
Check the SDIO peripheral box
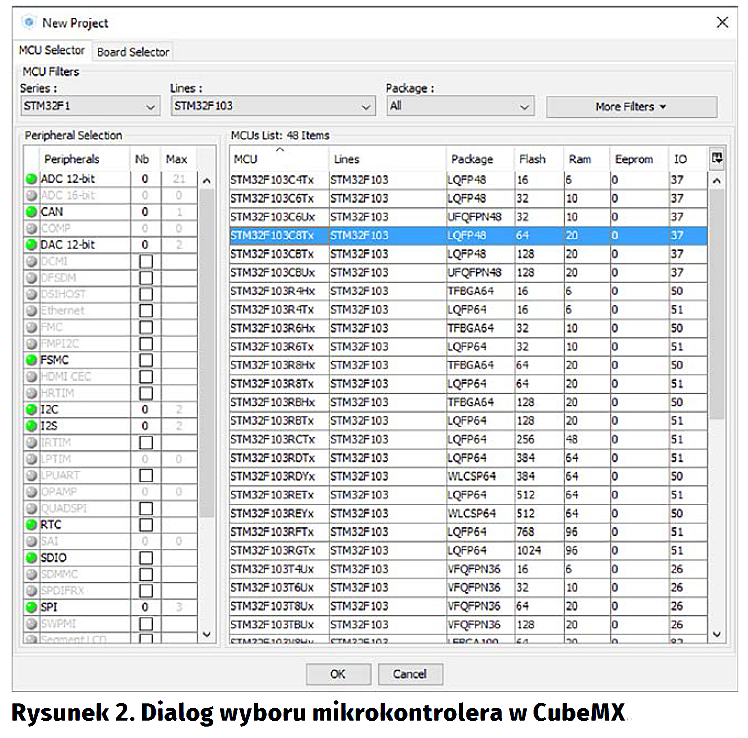coord(146,558)
